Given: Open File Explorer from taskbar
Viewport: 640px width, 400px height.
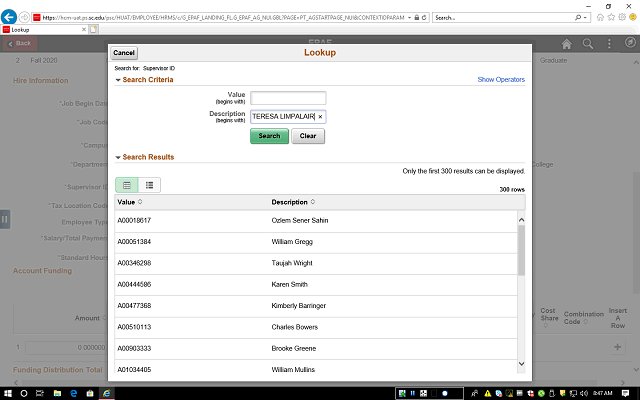Looking at the screenshot, I should (x=57, y=393).
